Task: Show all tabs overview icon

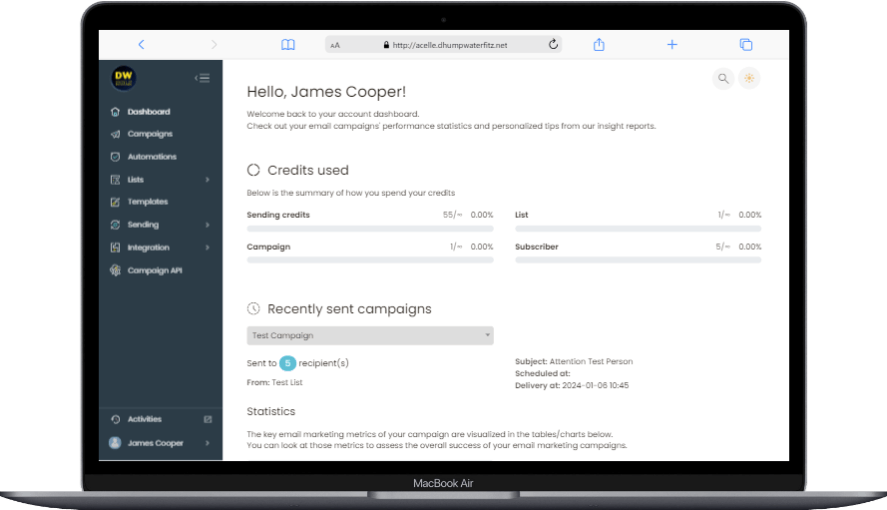Action: [x=746, y=45]
